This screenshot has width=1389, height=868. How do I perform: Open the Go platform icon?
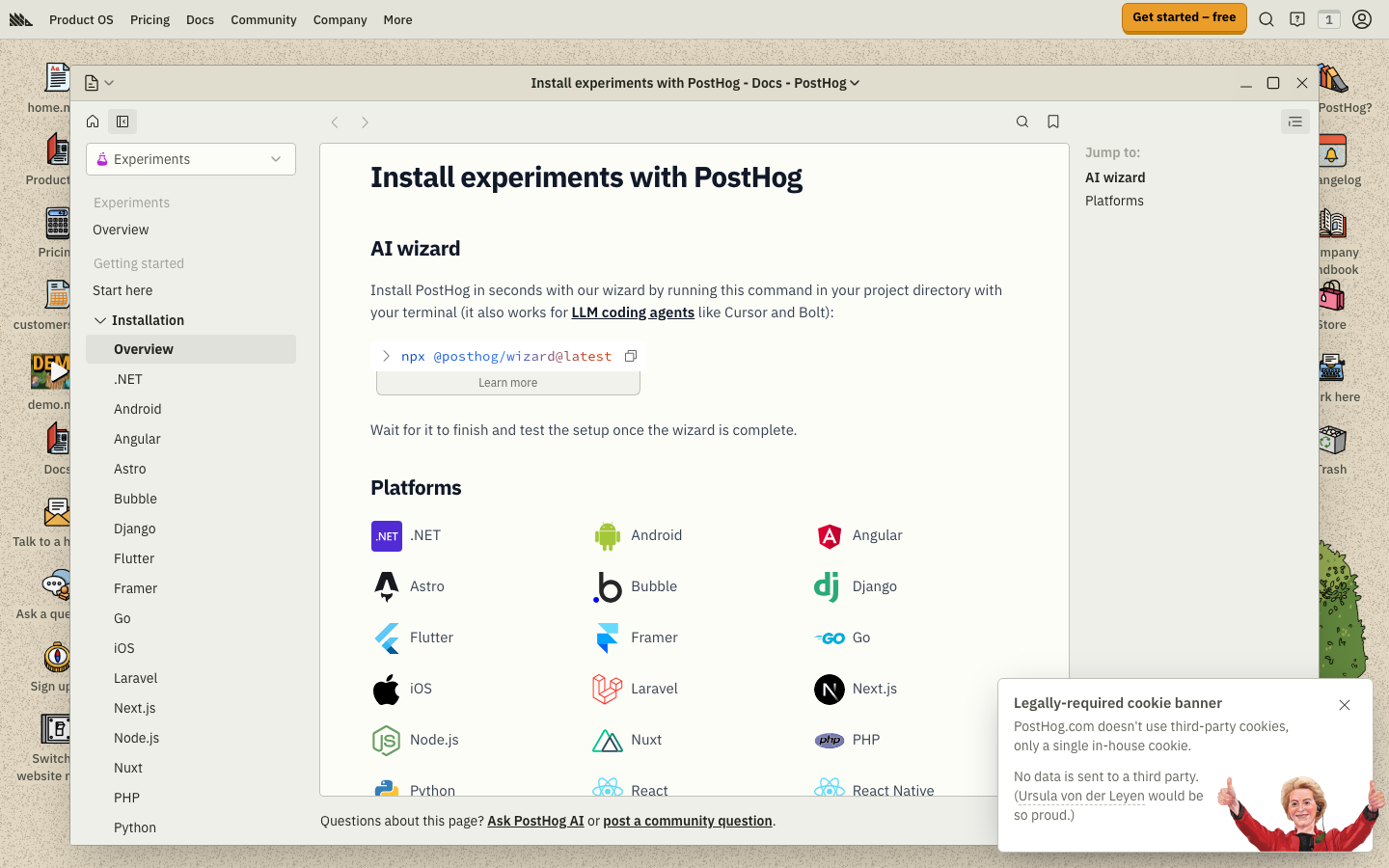tap(830, 638)
